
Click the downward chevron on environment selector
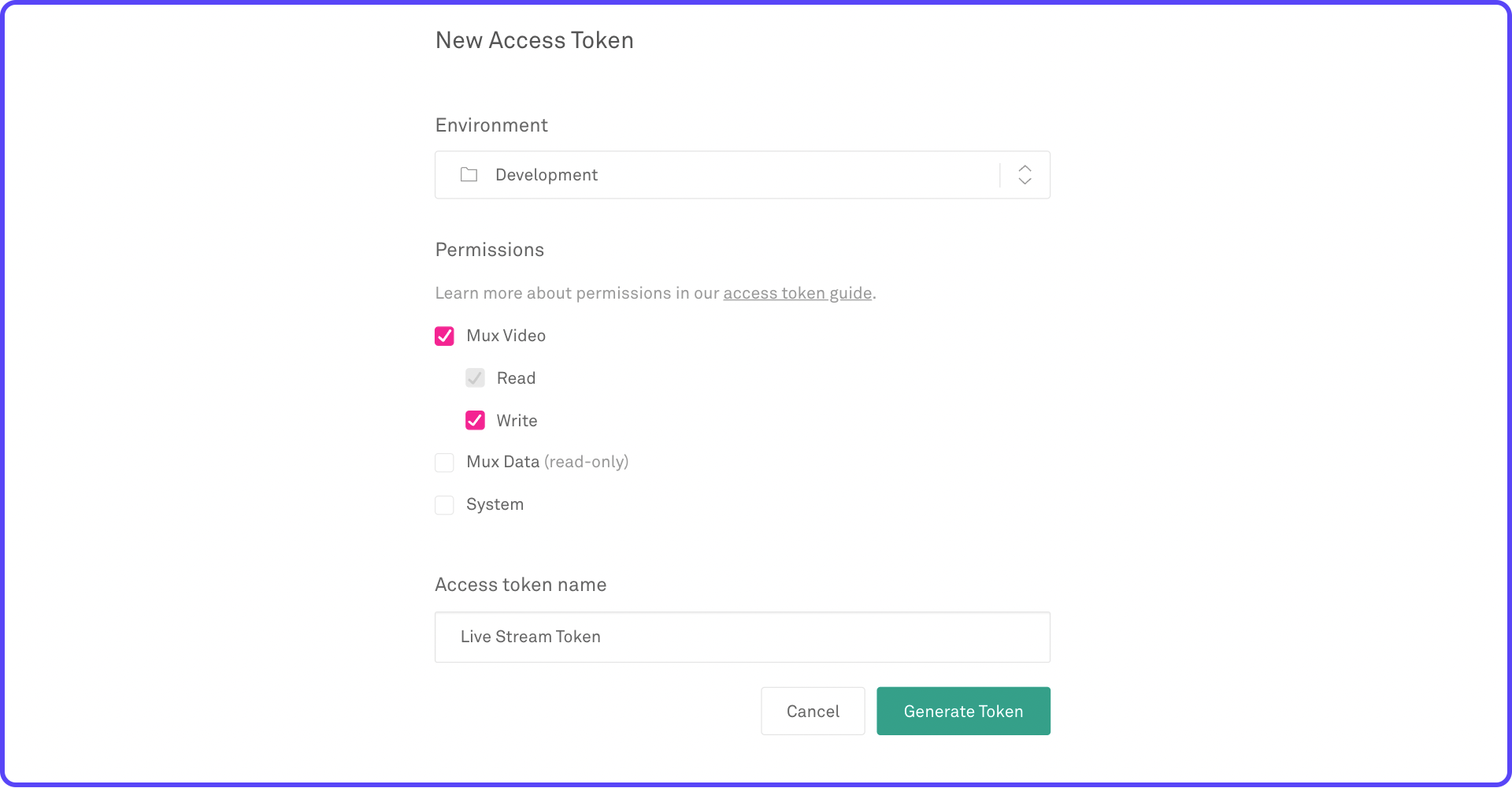tap(1025, 181)
